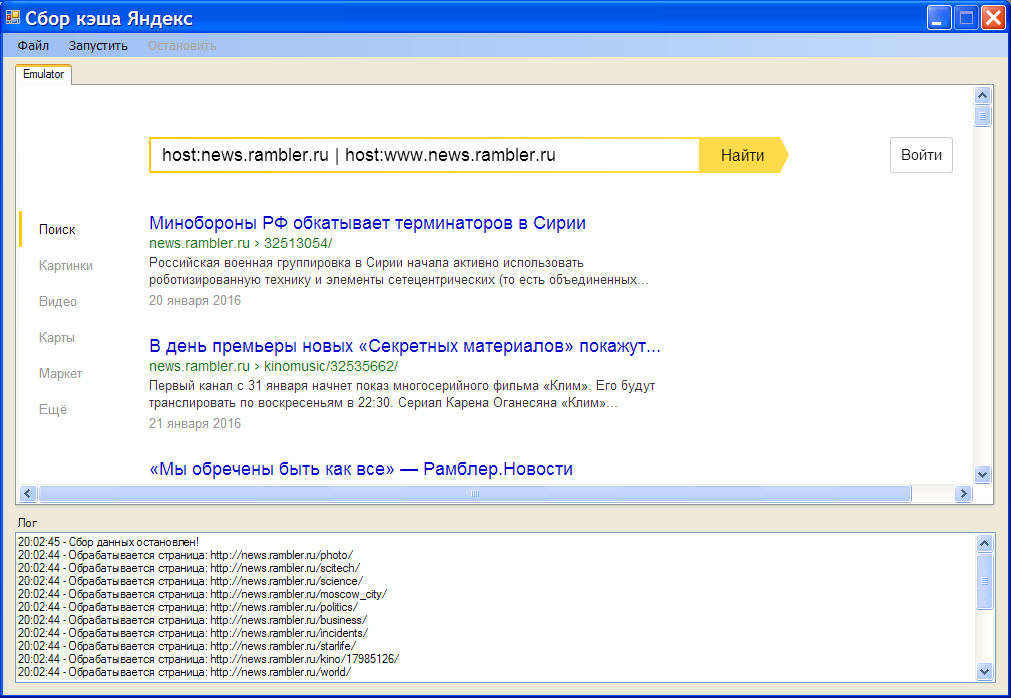Screen dimensions: 1011x698
Task: Click log line with news.rambler.ru/photo/
Action: (x=186, y=555)
